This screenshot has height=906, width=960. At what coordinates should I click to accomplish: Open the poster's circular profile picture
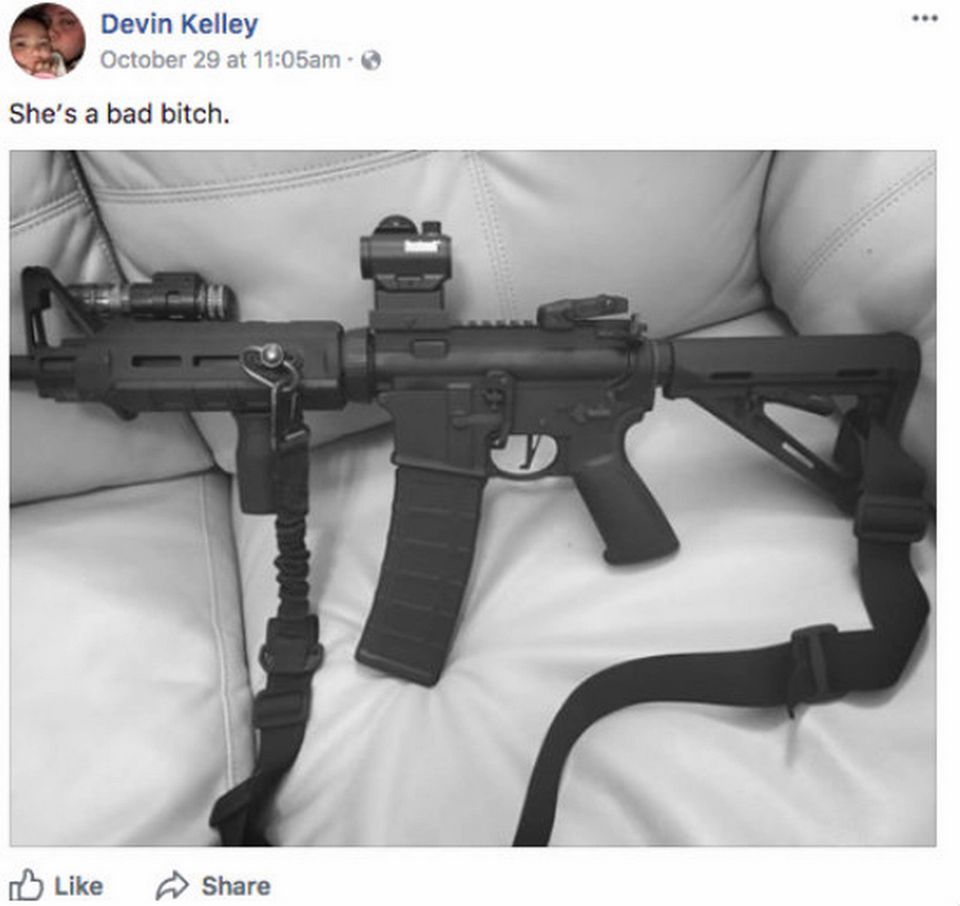pos(47,40)
